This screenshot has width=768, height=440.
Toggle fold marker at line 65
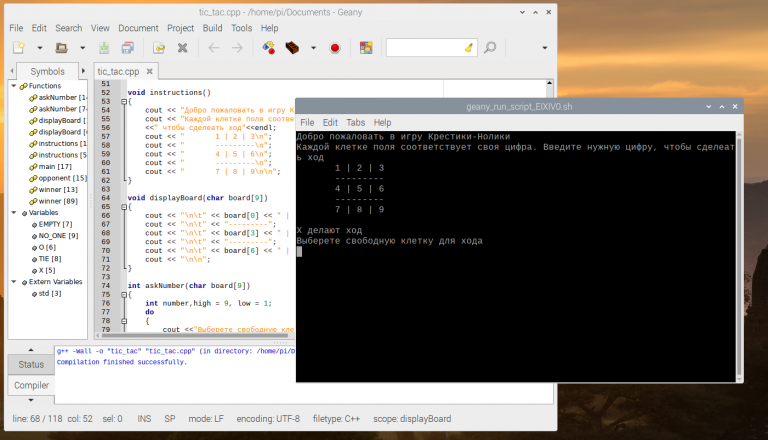(x=124, y=207)
